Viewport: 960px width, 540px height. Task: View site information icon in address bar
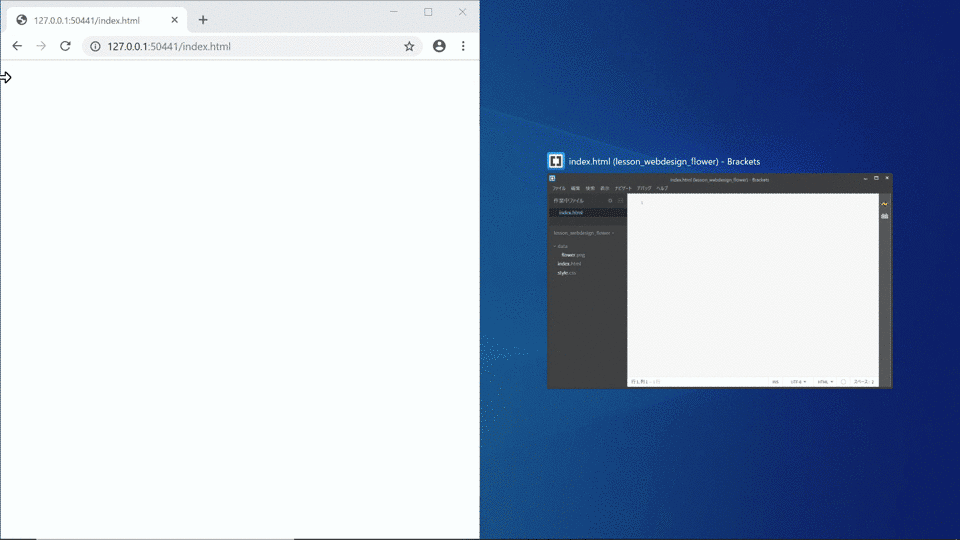tap(96, 47)
